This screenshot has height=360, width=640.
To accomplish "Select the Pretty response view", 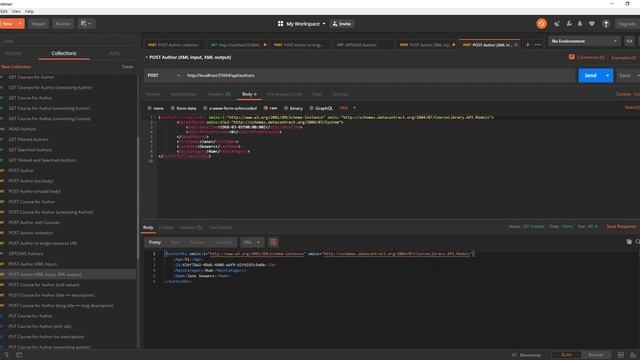I will [x=155, y=242].
